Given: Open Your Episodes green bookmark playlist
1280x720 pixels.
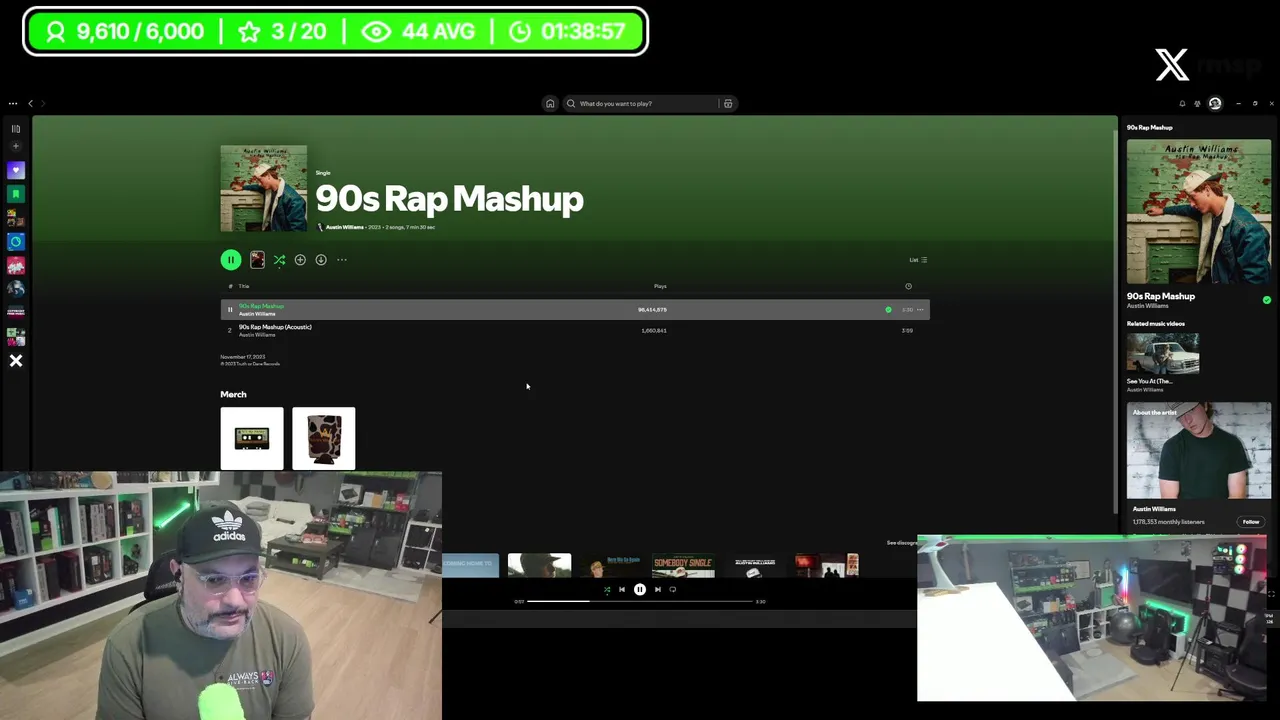Looking at the screenshot, I should [16, 194].
